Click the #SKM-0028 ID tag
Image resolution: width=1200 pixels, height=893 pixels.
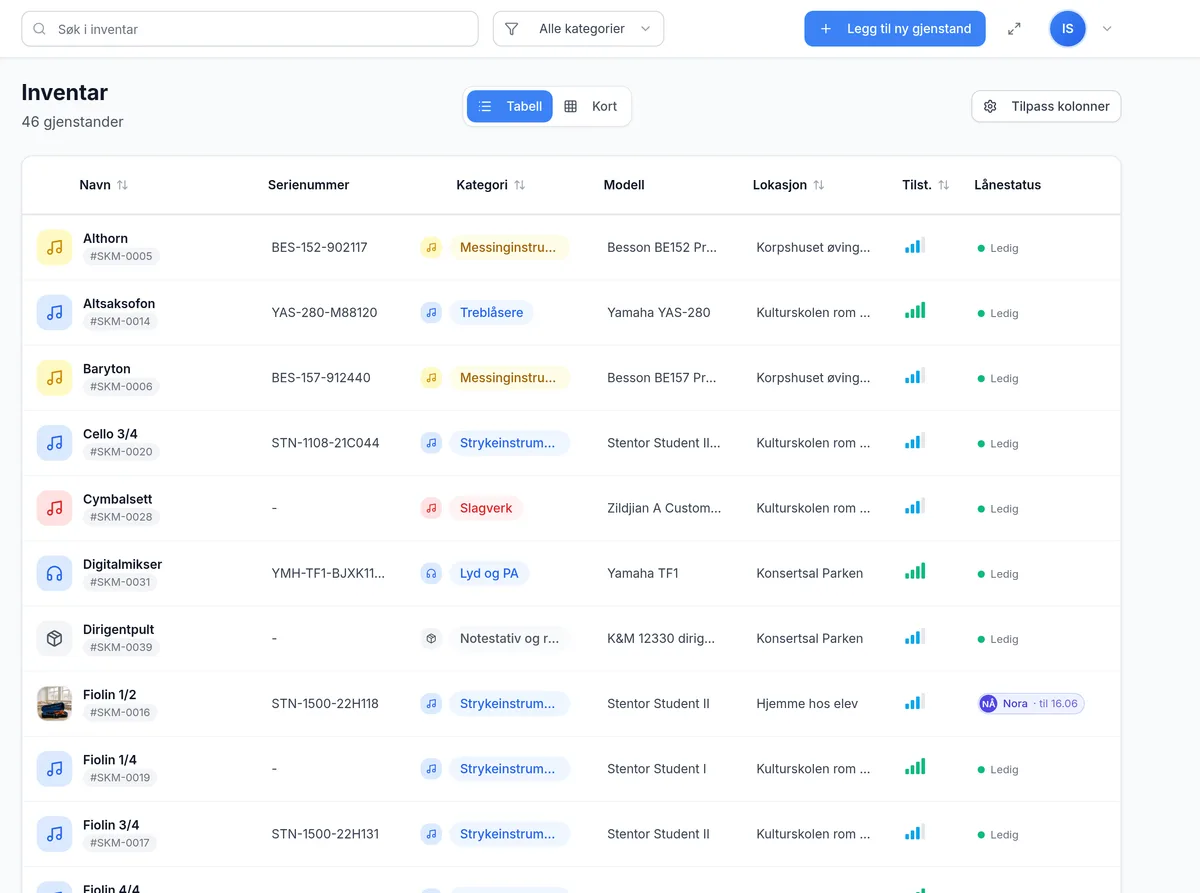click(x=121, y=517)
